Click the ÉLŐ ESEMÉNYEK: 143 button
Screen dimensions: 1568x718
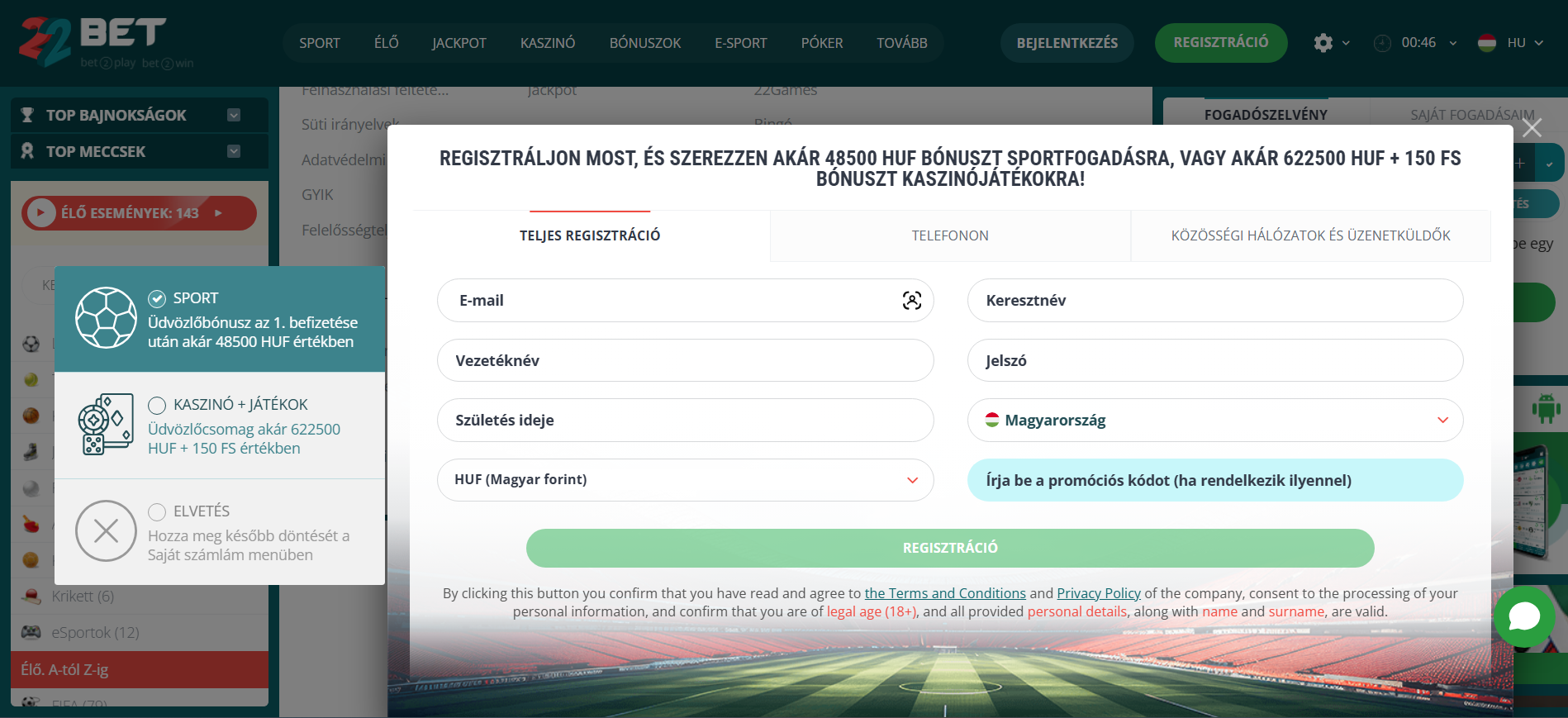139,213
